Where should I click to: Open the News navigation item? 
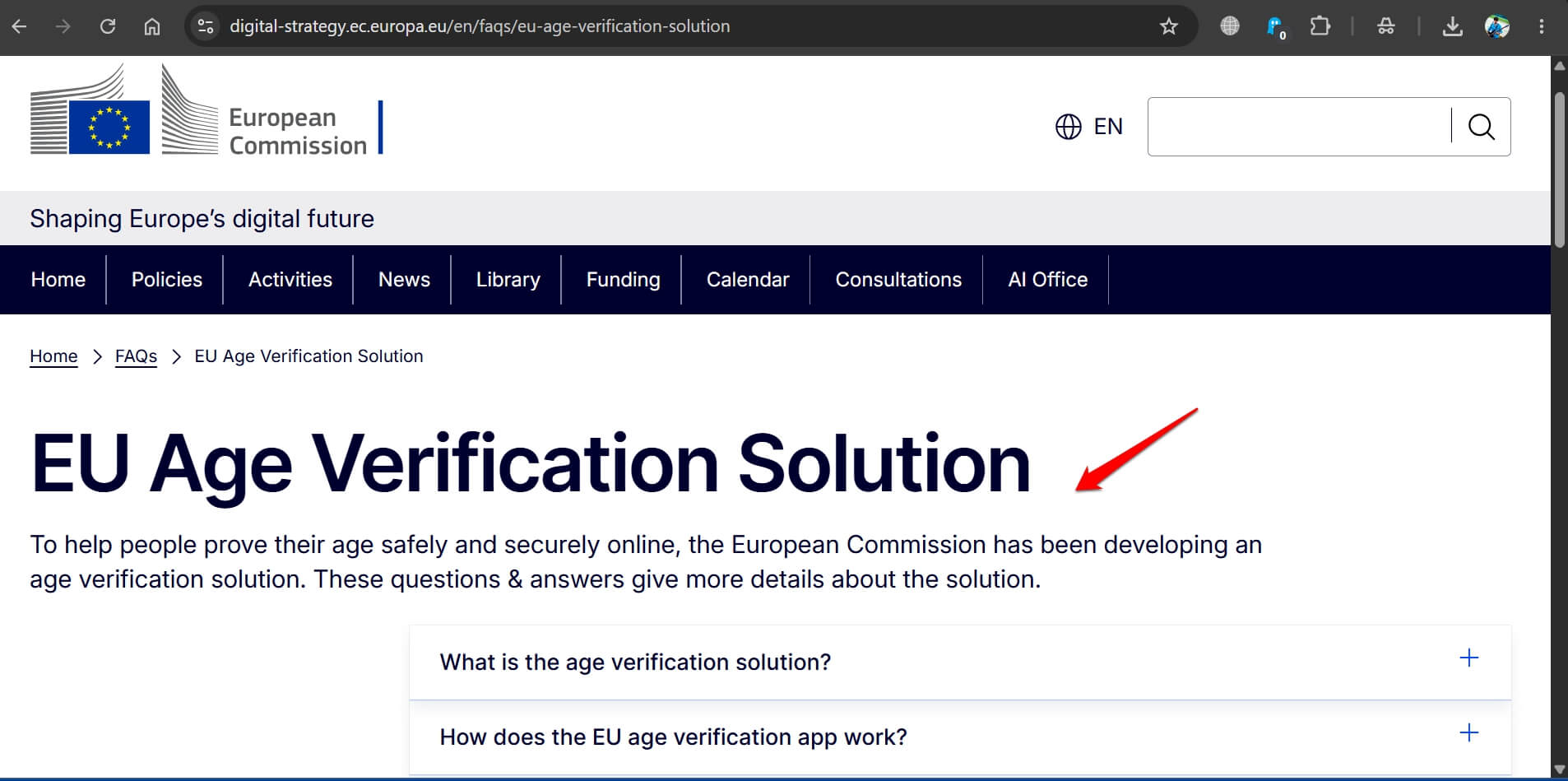click(404, 280)
